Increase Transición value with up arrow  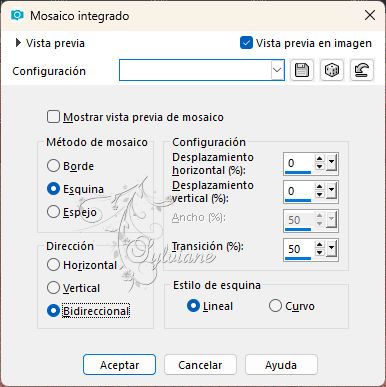tap(320, 245)
